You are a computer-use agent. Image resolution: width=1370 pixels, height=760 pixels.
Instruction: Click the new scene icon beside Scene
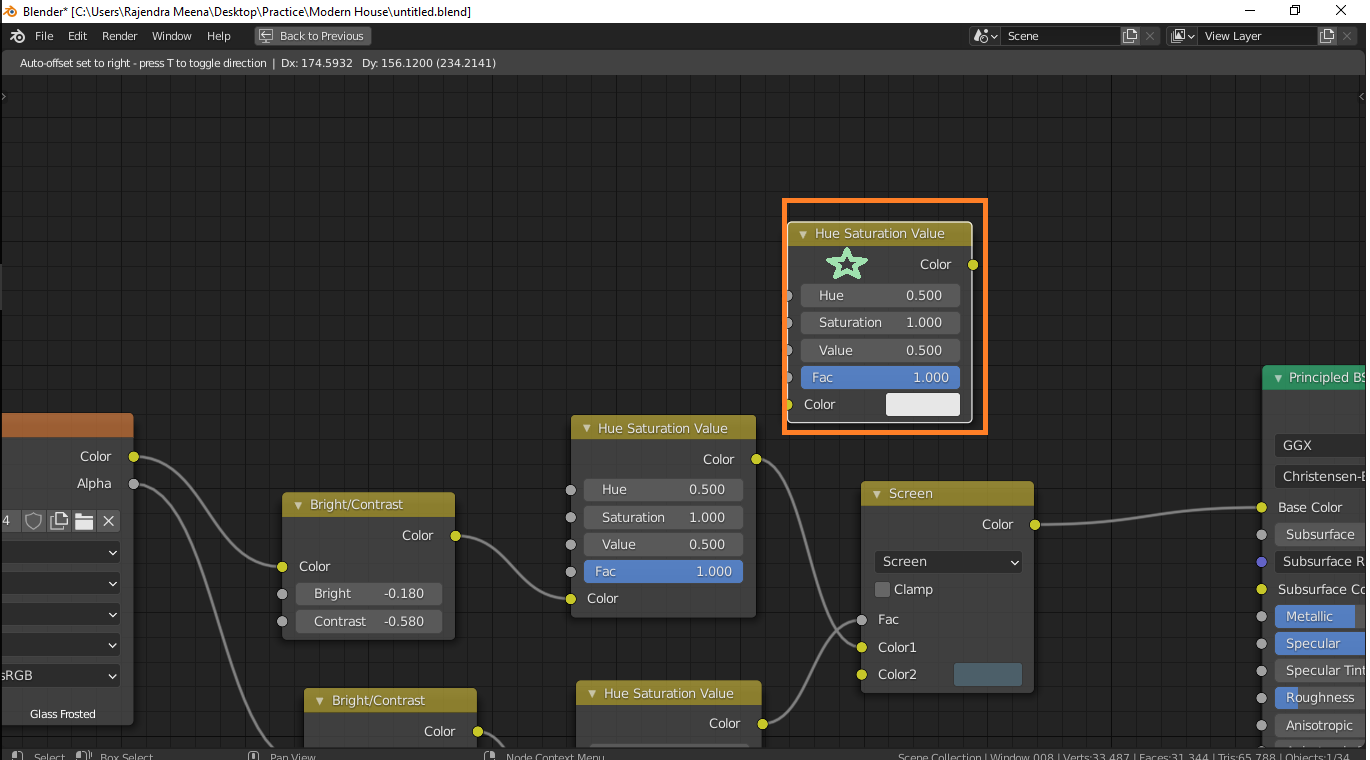pos(1130,36)
